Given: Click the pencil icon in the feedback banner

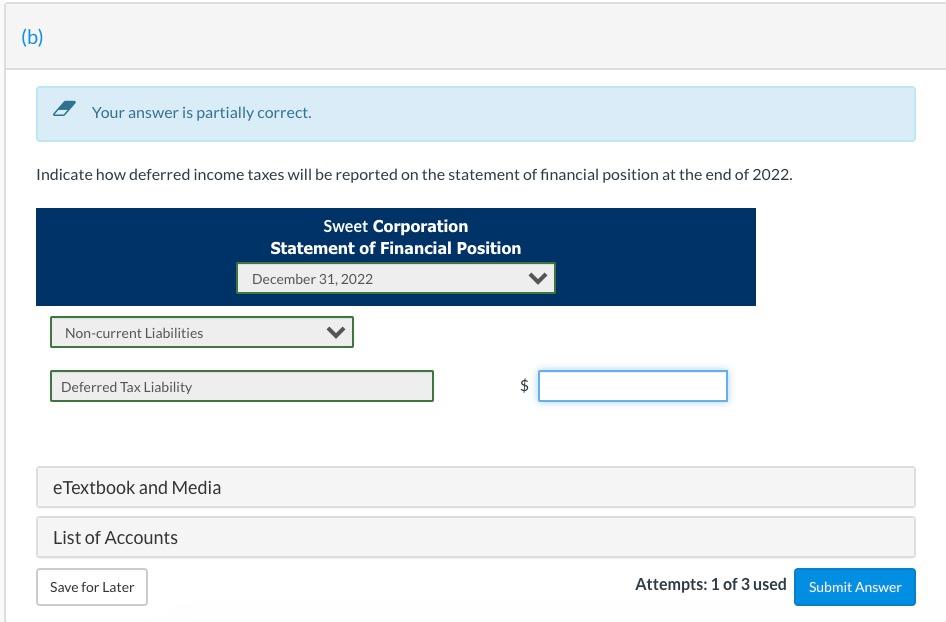Looking at the screenshot, I should 64,110.
